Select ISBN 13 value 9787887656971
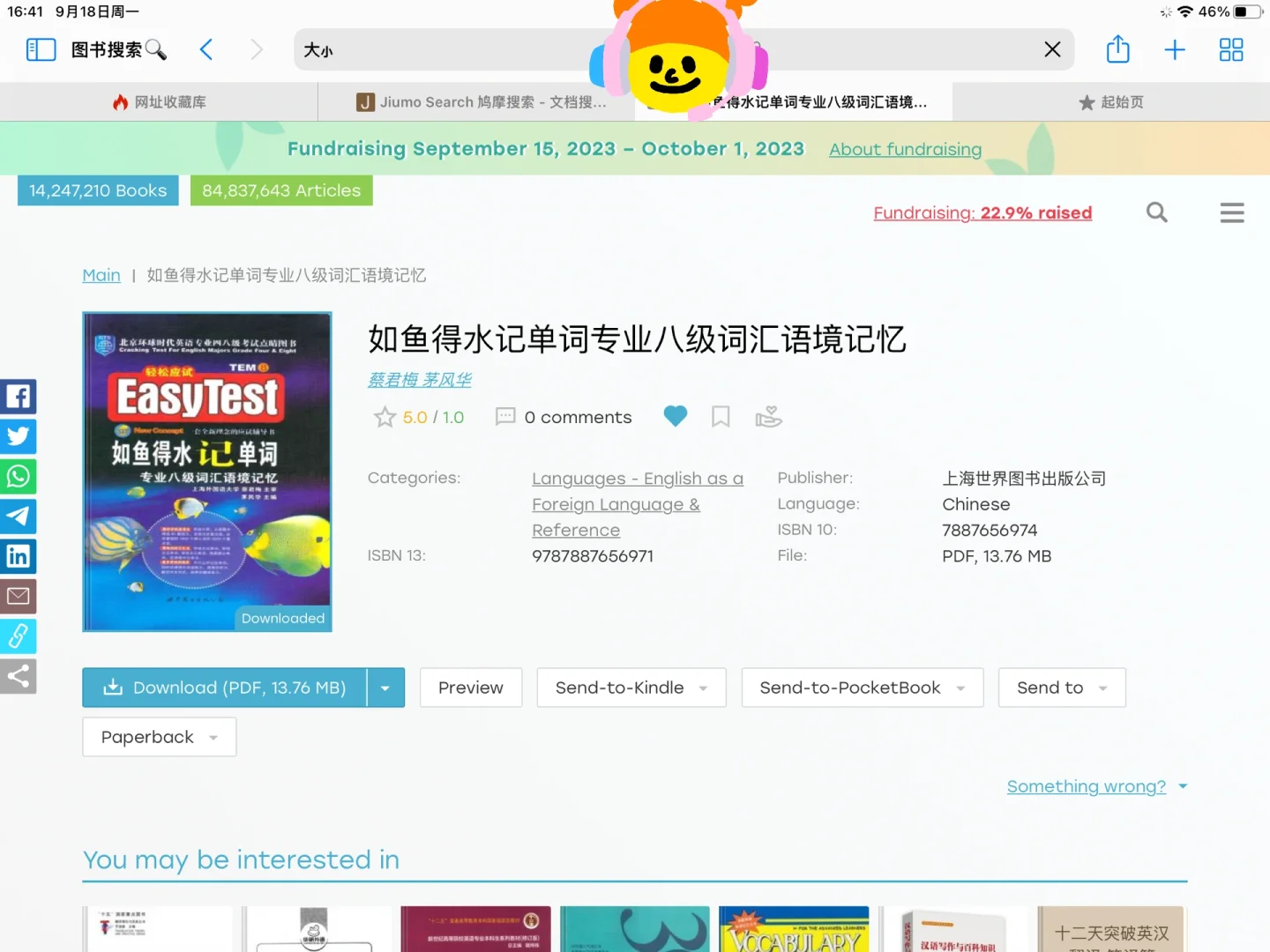 click(593, 556)
